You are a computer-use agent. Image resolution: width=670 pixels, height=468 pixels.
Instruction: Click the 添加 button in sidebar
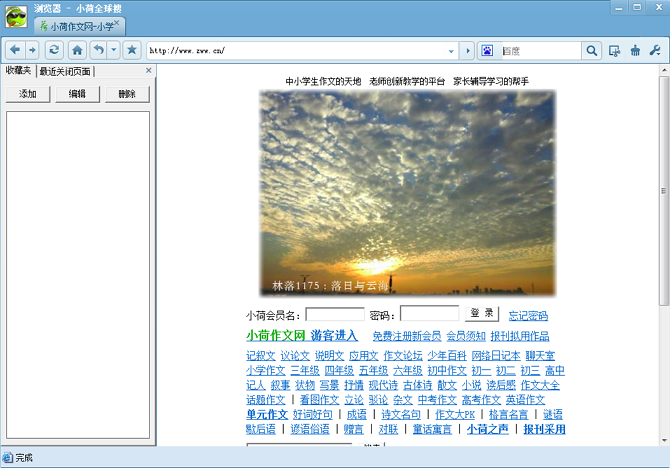point(28,94)
